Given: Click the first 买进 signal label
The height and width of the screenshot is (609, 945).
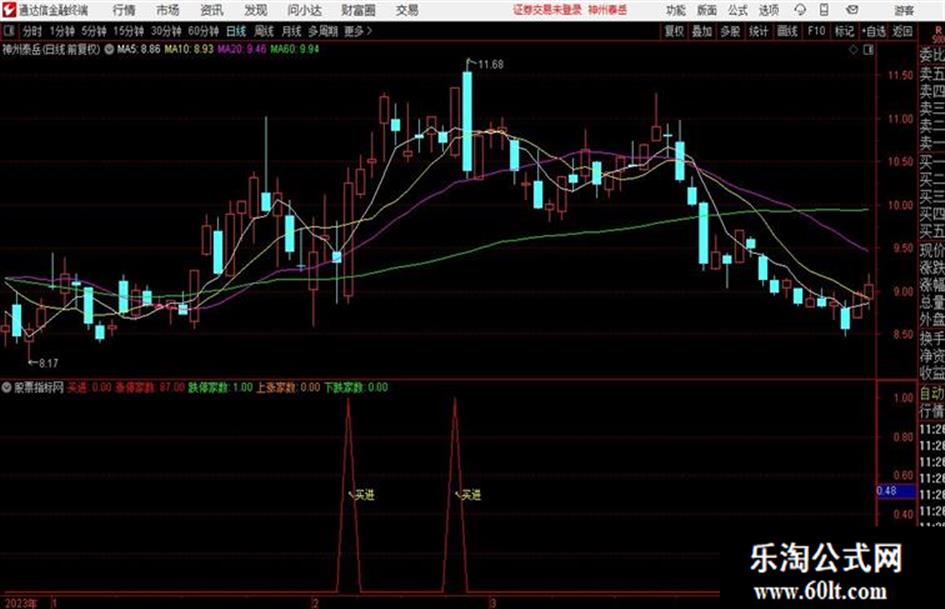Looking at the screenshot, I should [x=365, y=495].
